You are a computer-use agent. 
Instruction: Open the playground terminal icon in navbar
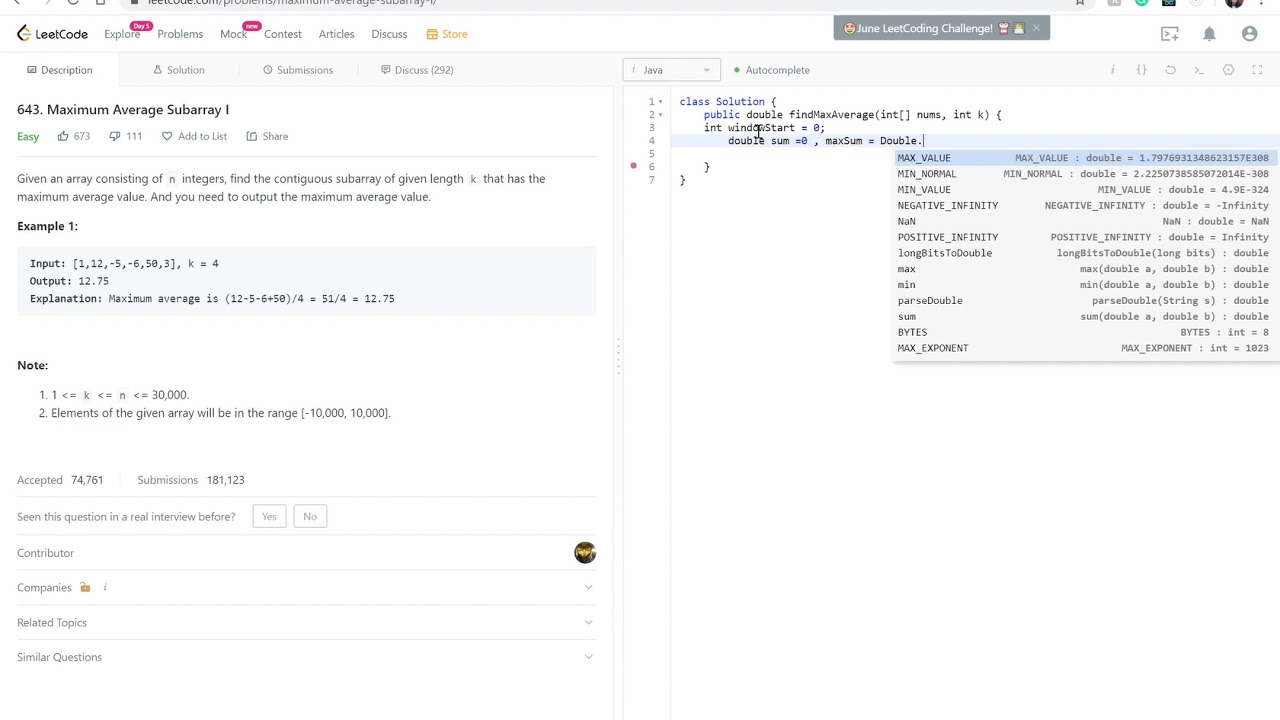click(x=1169, y=34)
